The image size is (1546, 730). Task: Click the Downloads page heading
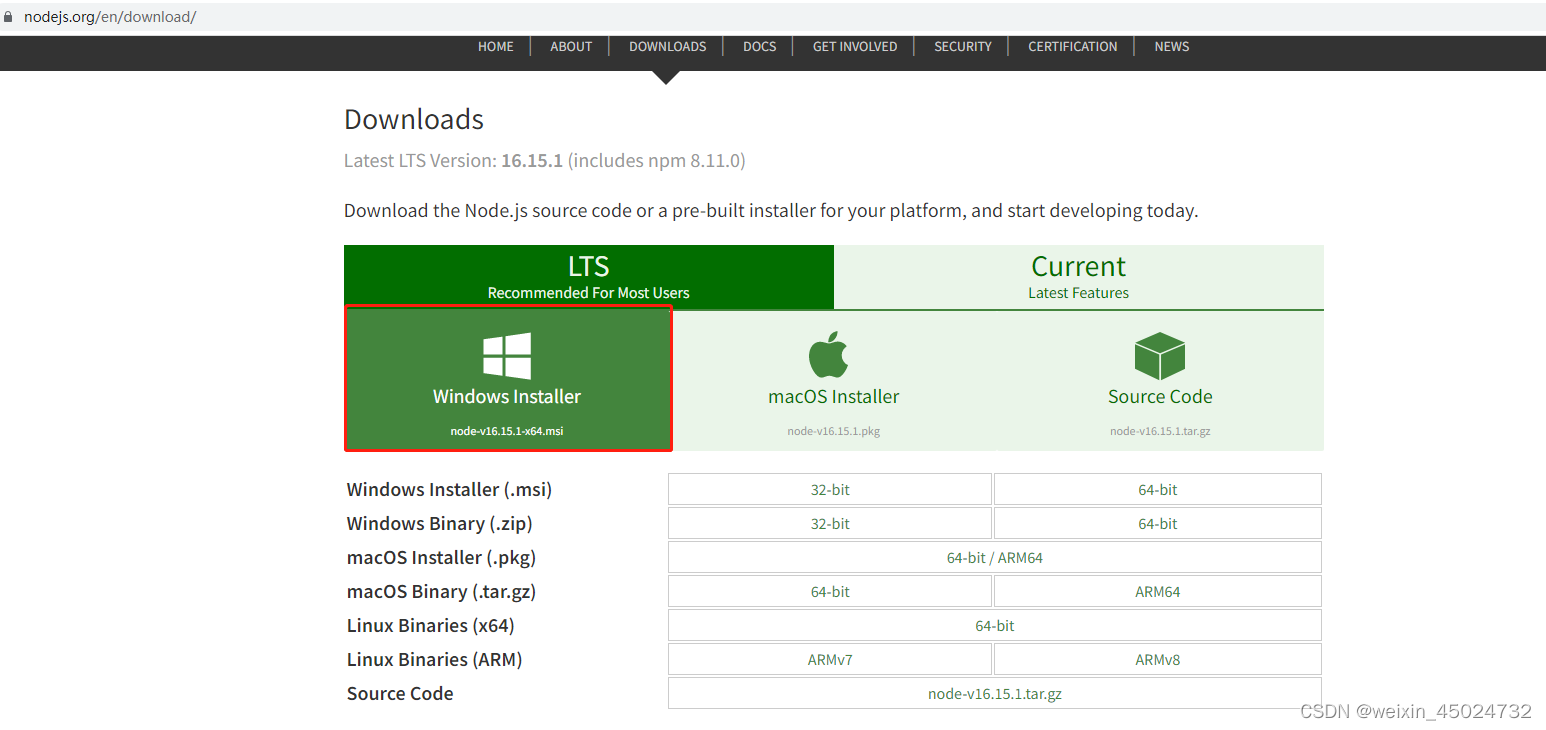pyautogui.click(x=414, y=120)
